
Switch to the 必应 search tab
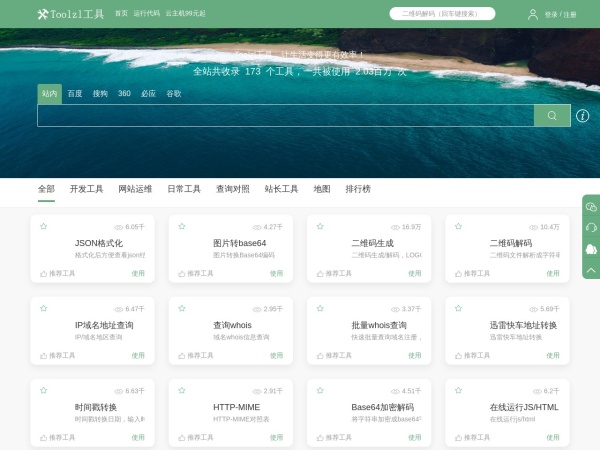coord(148,93)
